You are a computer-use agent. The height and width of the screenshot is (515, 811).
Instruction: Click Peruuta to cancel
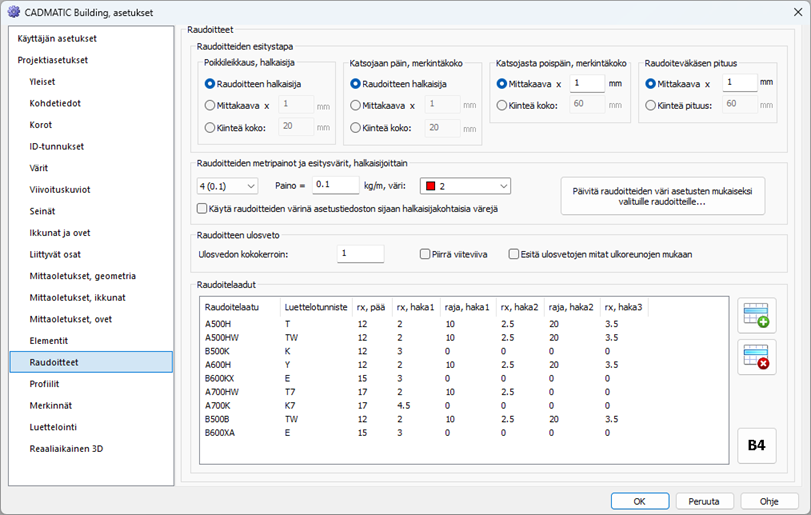tap(703, 501)
